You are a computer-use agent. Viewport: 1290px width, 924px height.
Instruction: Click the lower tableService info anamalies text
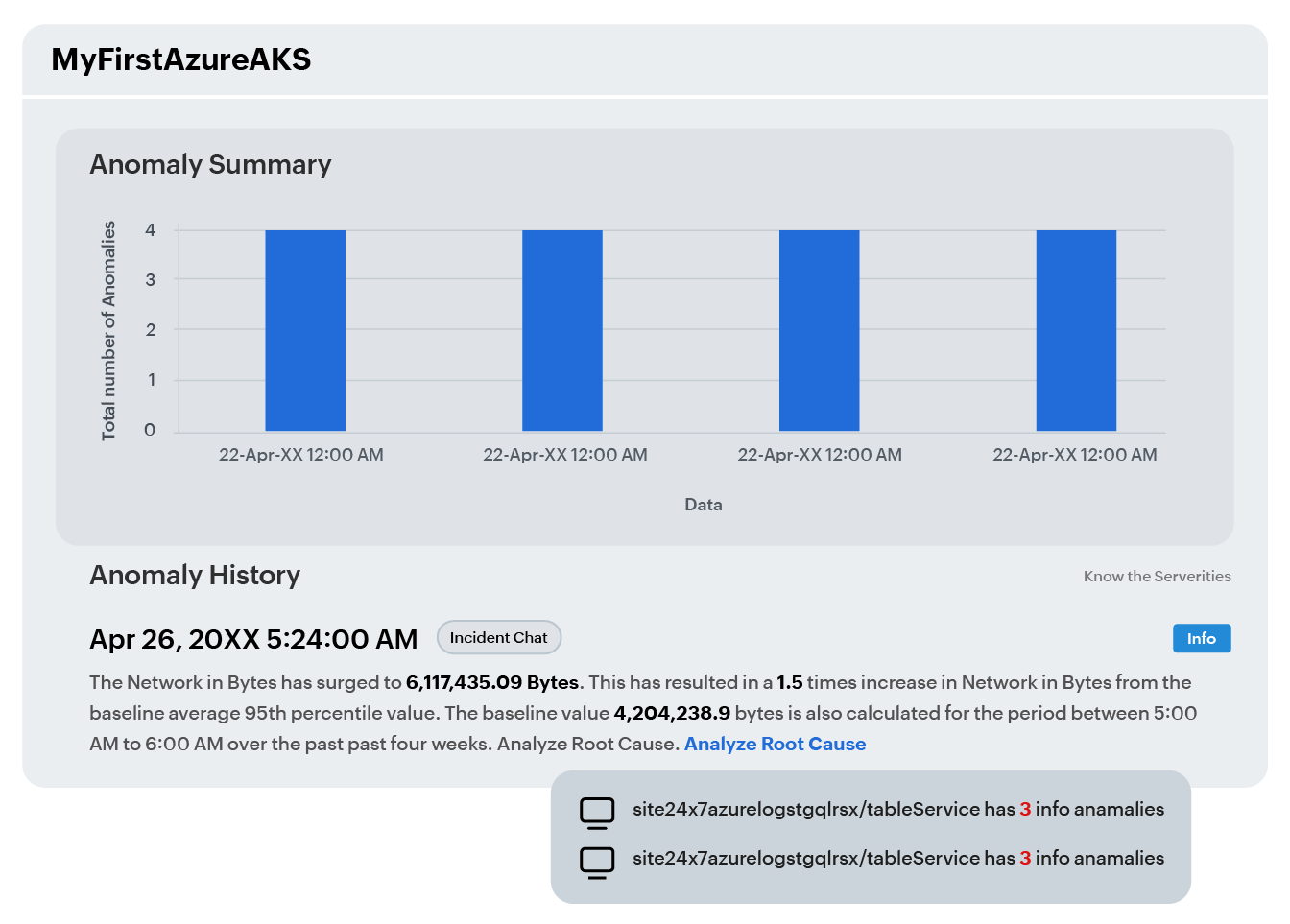click(x=898, y=859)
